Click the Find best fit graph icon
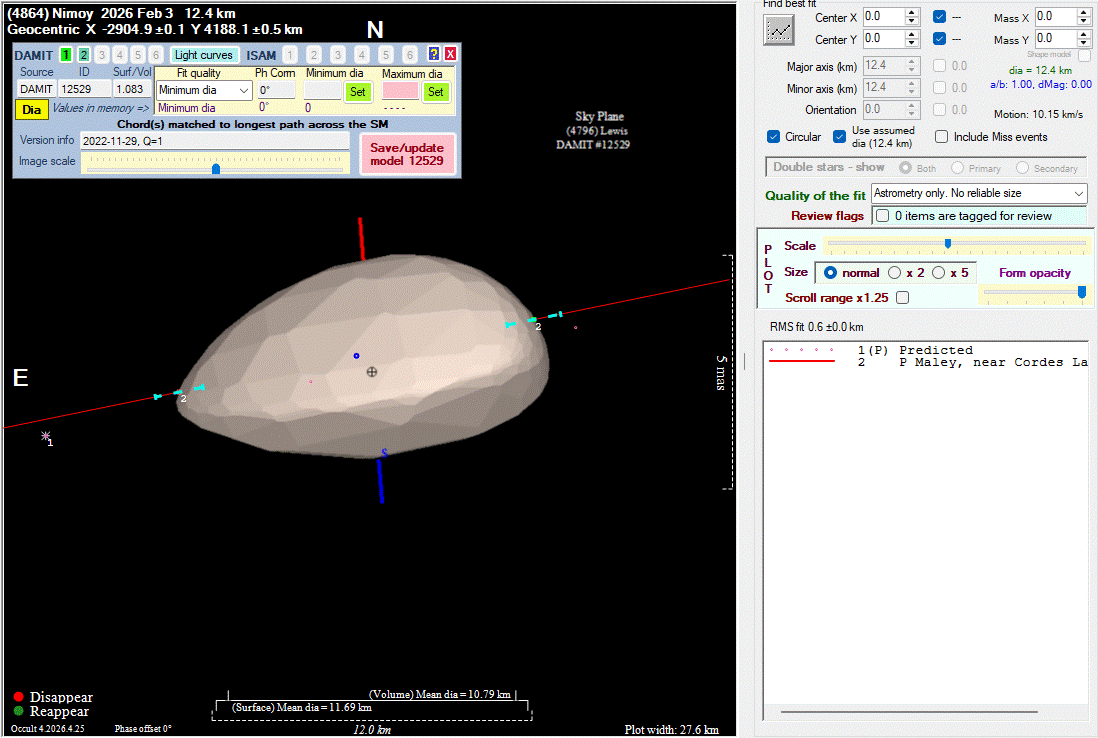 coord(778,30)
